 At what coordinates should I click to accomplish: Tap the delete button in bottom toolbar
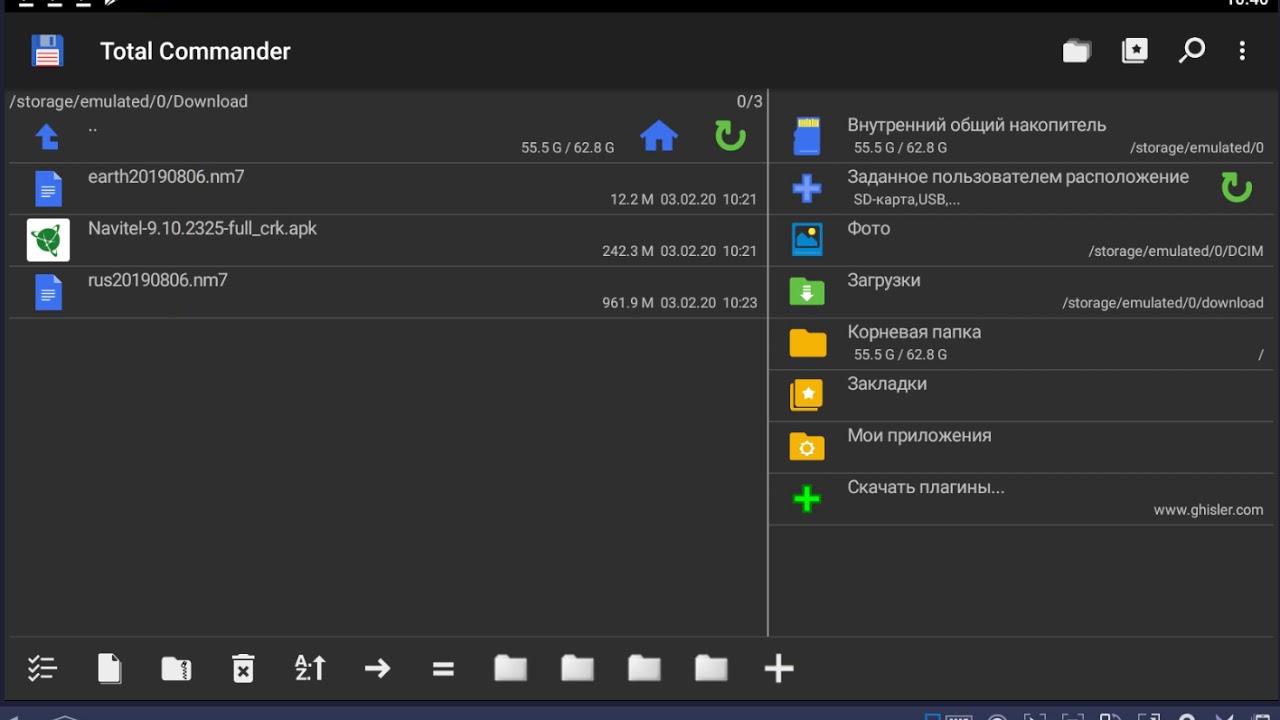coord(243,668)
